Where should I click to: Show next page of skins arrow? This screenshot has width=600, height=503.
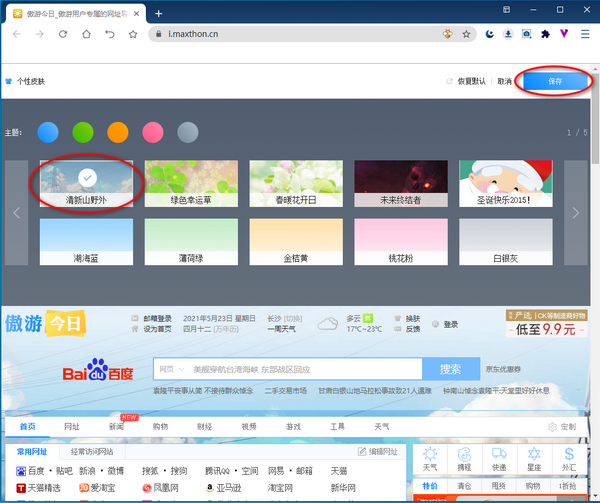pyautogui.click(x=575, y=212)
